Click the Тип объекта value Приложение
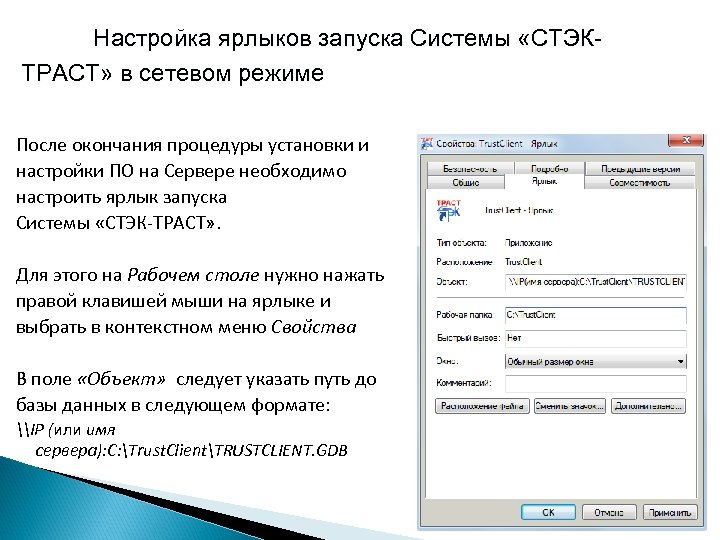The width and height of the screenshot is (720, 540). 529,242
